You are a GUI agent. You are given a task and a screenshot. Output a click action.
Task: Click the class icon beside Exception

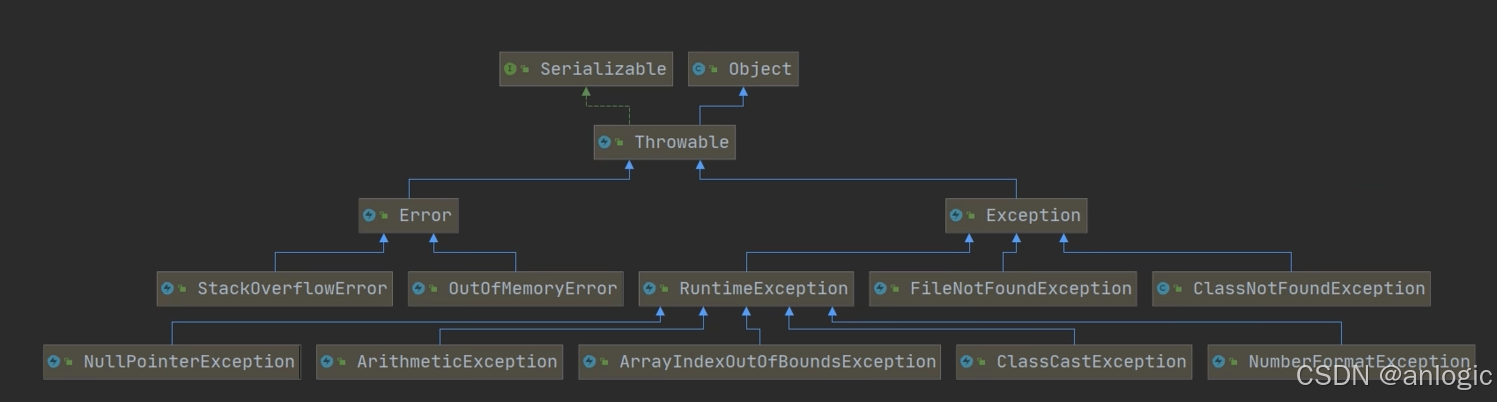coord(957,215)
